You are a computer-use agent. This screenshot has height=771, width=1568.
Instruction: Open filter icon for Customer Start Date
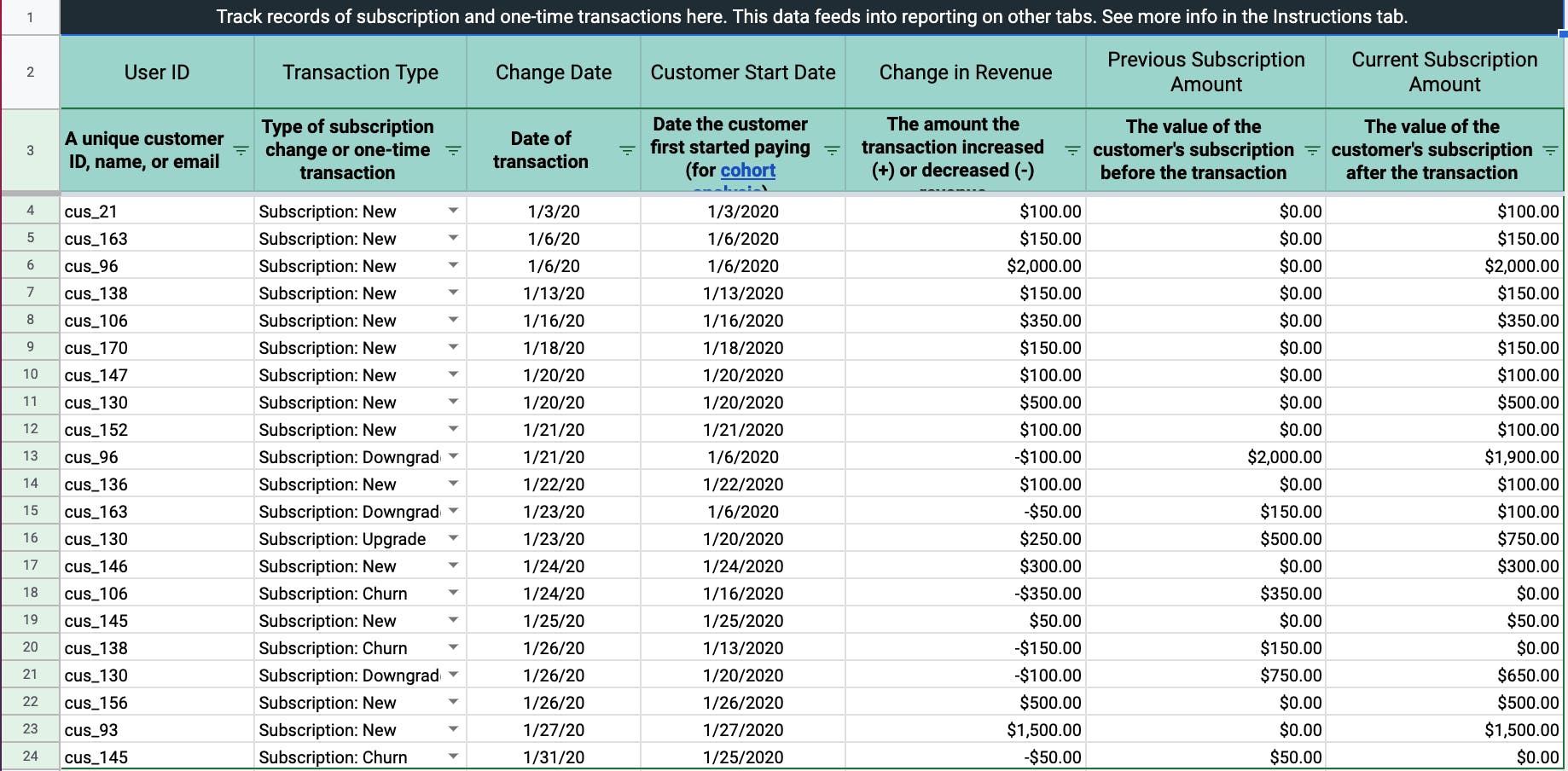tap(832, 151)
